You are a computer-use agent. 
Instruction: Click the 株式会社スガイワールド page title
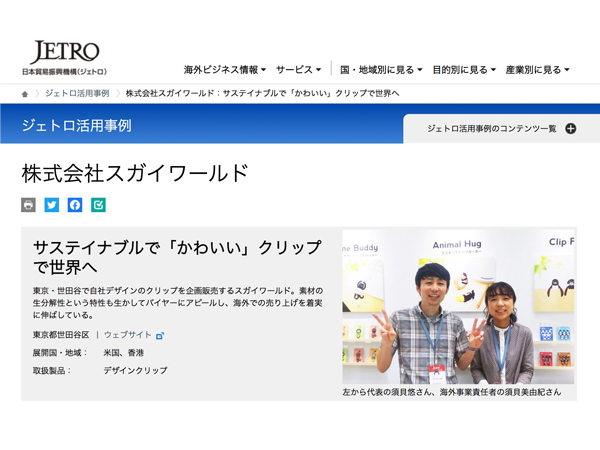tap(134, 173)
